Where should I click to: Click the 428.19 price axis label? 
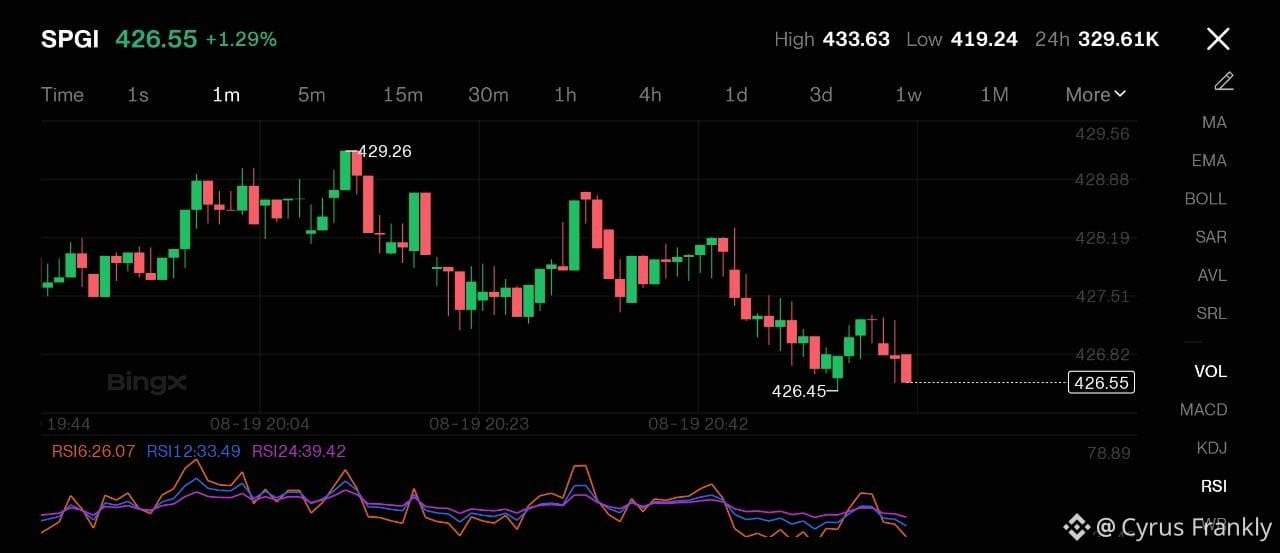coord(1102,238)
